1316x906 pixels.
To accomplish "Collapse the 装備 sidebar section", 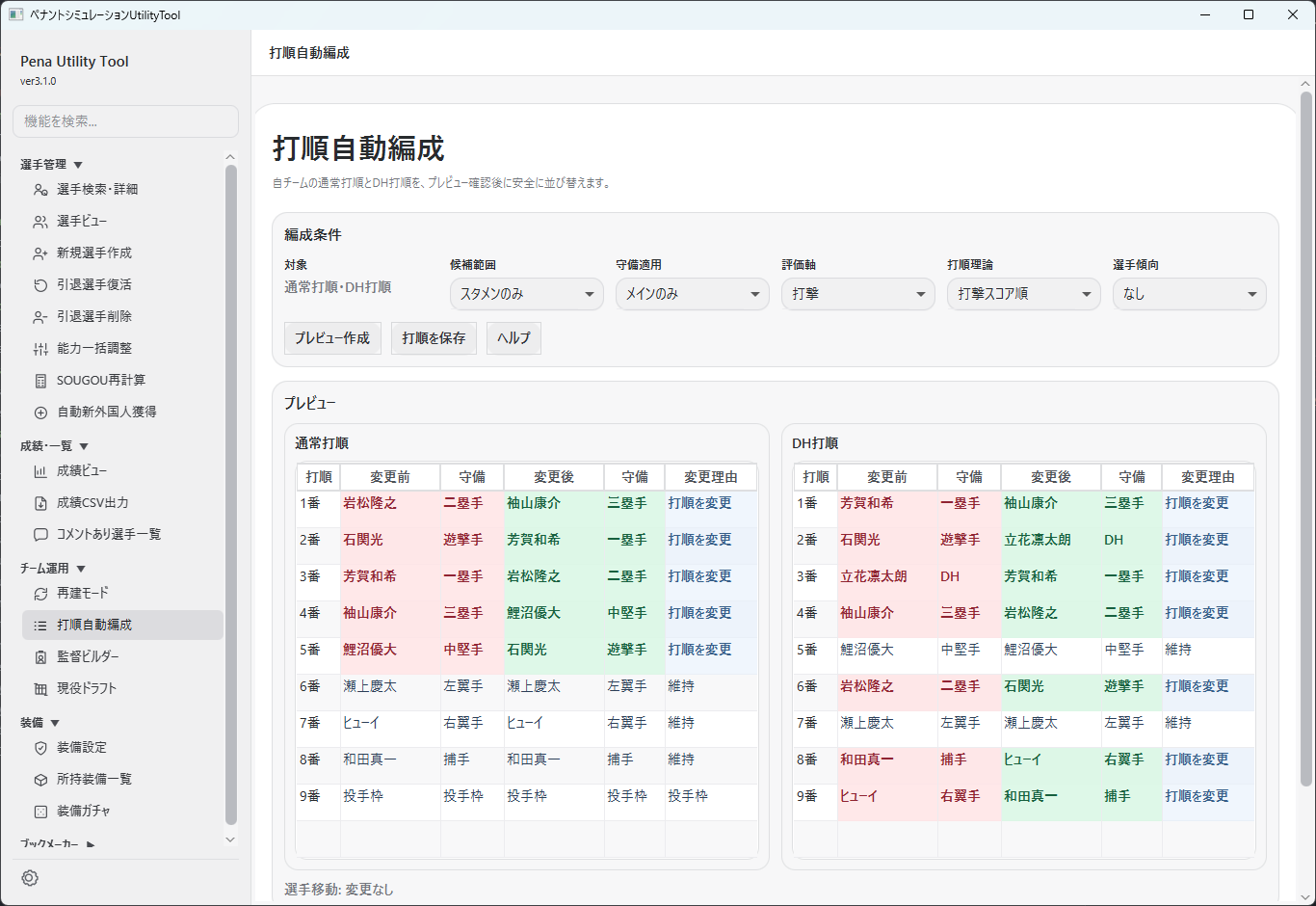I will click(x=39, y=723).
